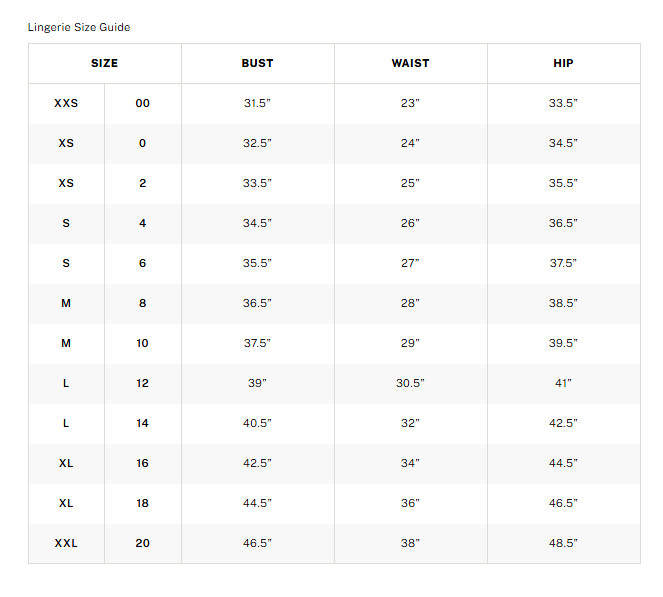Select the 39.5" hip value
The width and height of the screenshot is (663, 597).
click(x=563, y=343)
